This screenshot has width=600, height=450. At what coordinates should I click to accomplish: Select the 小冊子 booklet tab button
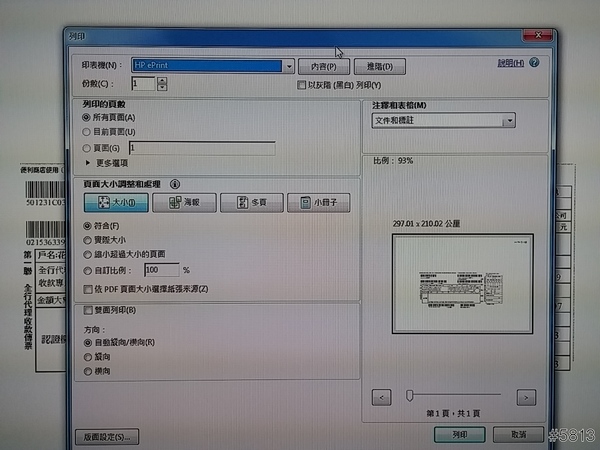[319, 202]
